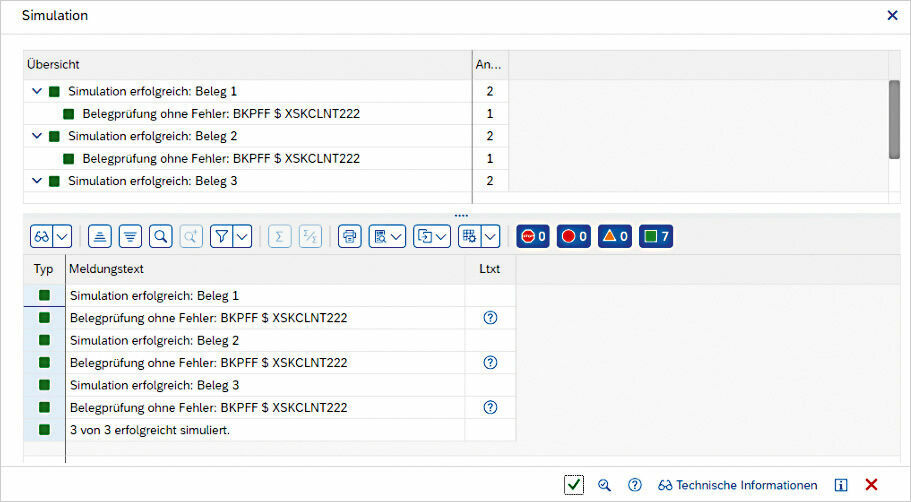911x502 pixels.
Task: Toggle the red circle error messages filter
Action: click(x=573, y=236)
